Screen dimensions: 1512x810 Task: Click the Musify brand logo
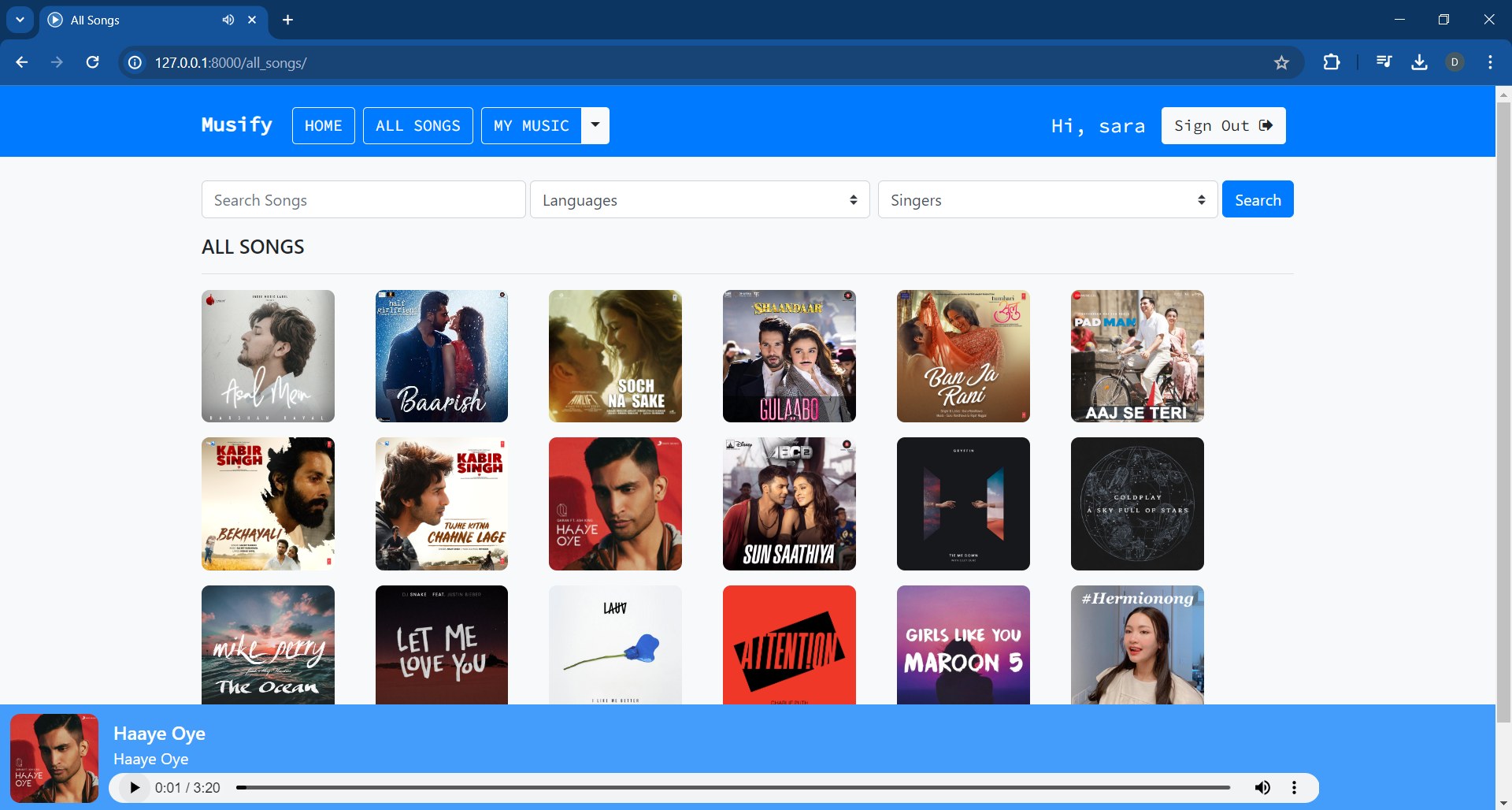(237, 125)
